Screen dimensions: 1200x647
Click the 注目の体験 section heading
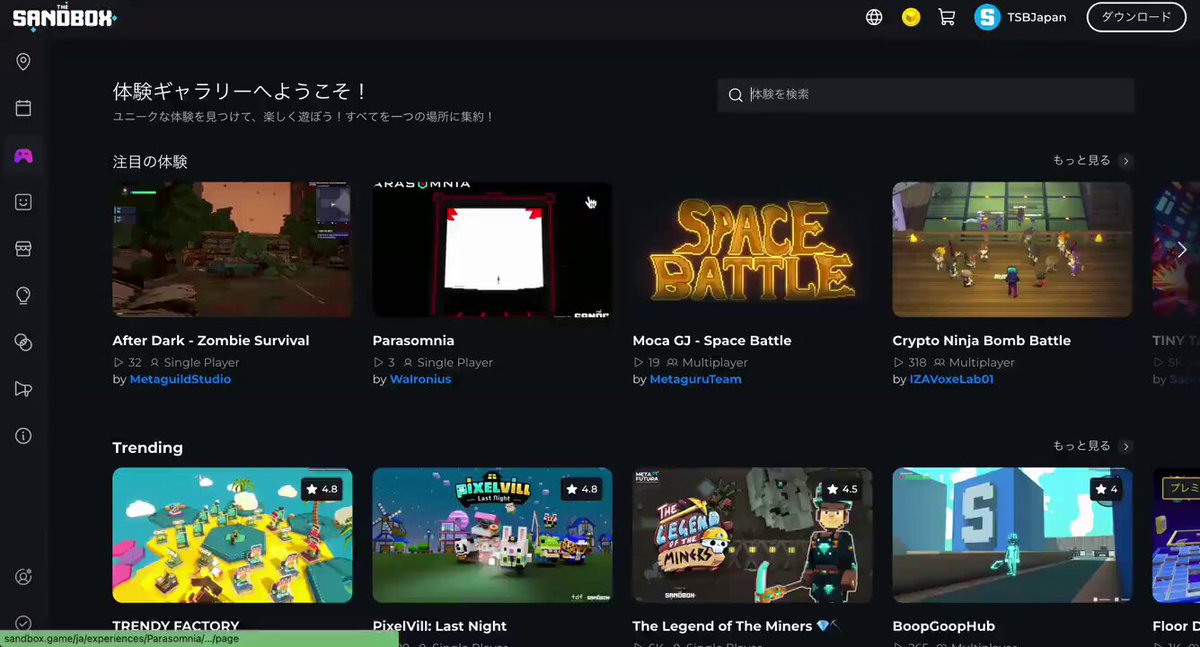(x=150, y=161)
